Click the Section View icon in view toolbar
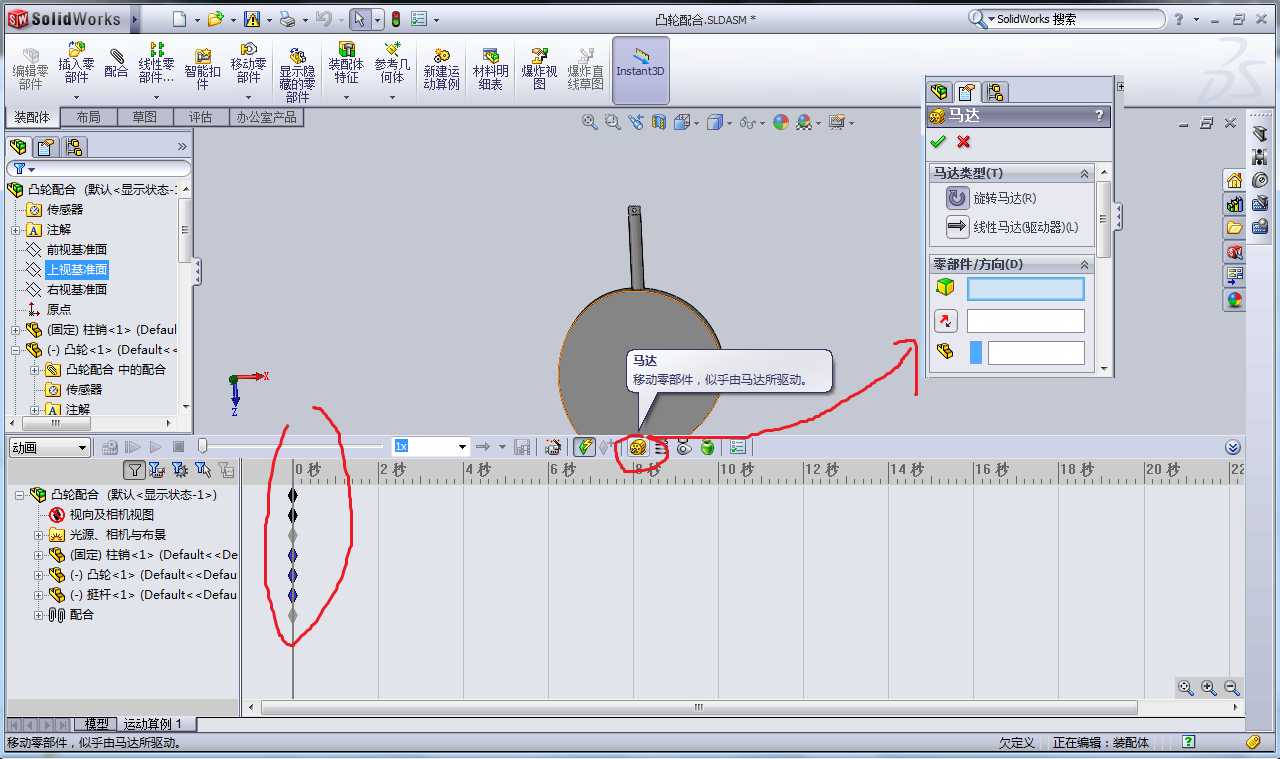 pyautogui.click(x=659, y=122)
